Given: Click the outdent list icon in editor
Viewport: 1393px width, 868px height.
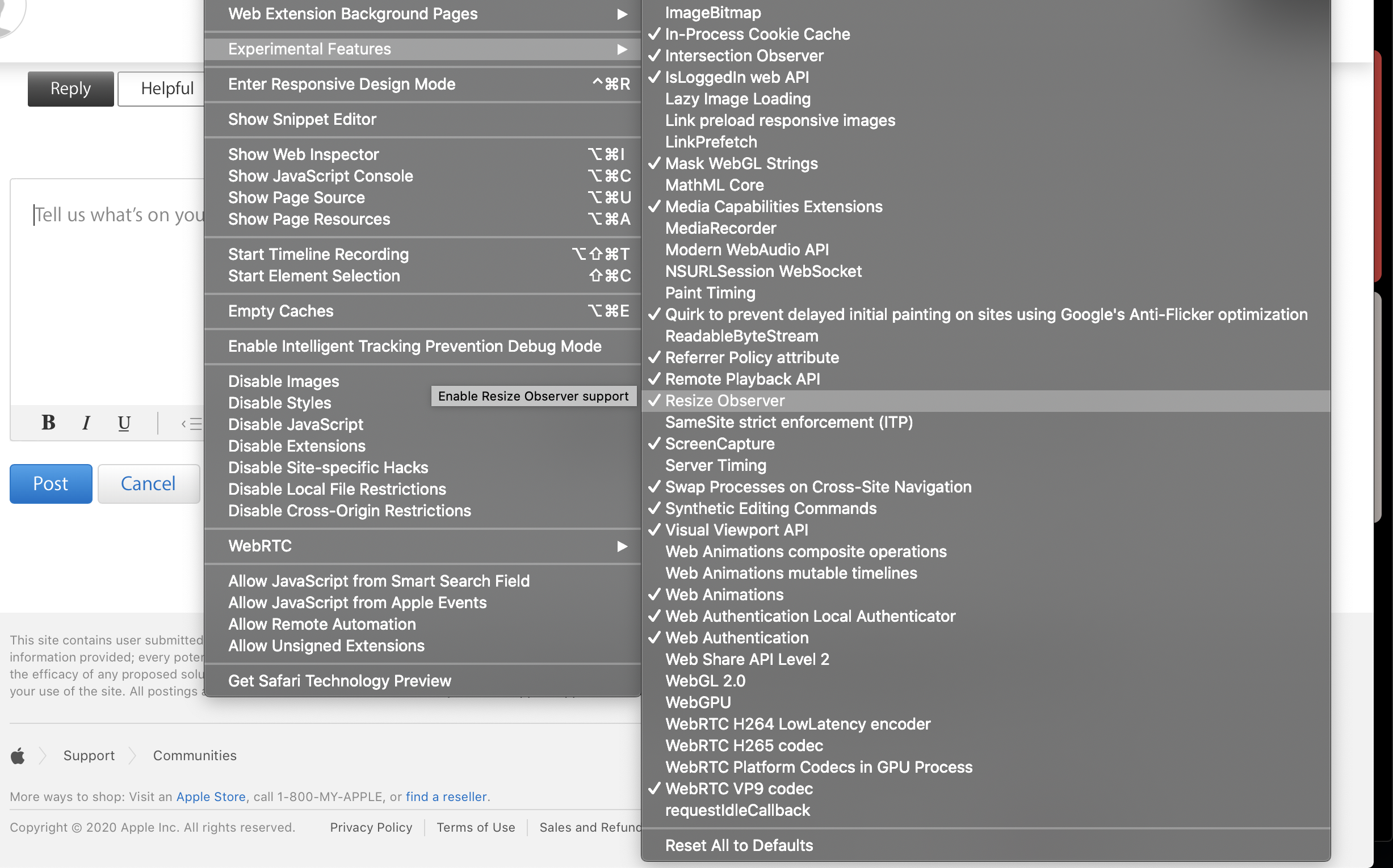Looking at the screenshot, I should [192, 424].
